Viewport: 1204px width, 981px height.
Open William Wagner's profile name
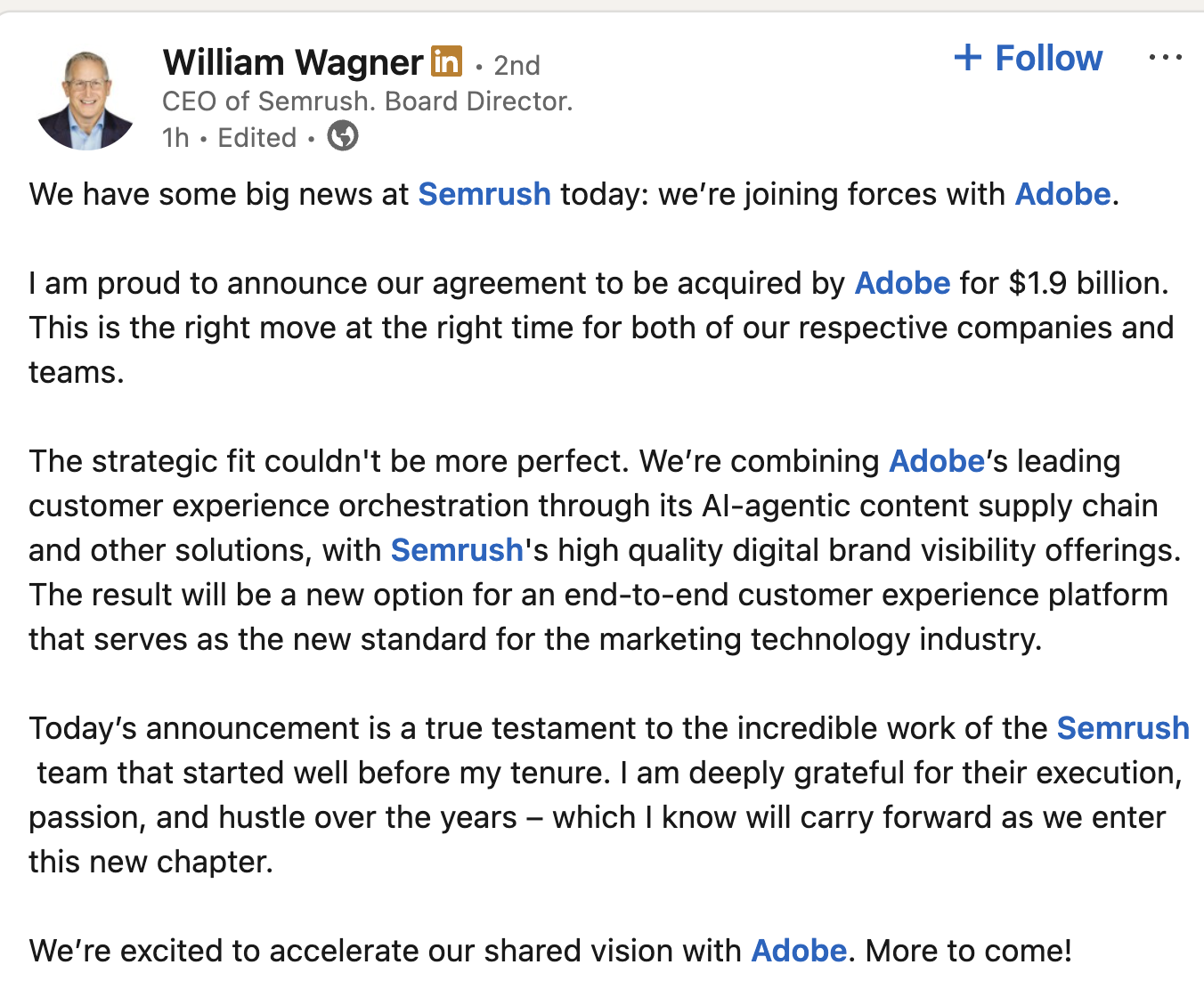click(292, 62)
